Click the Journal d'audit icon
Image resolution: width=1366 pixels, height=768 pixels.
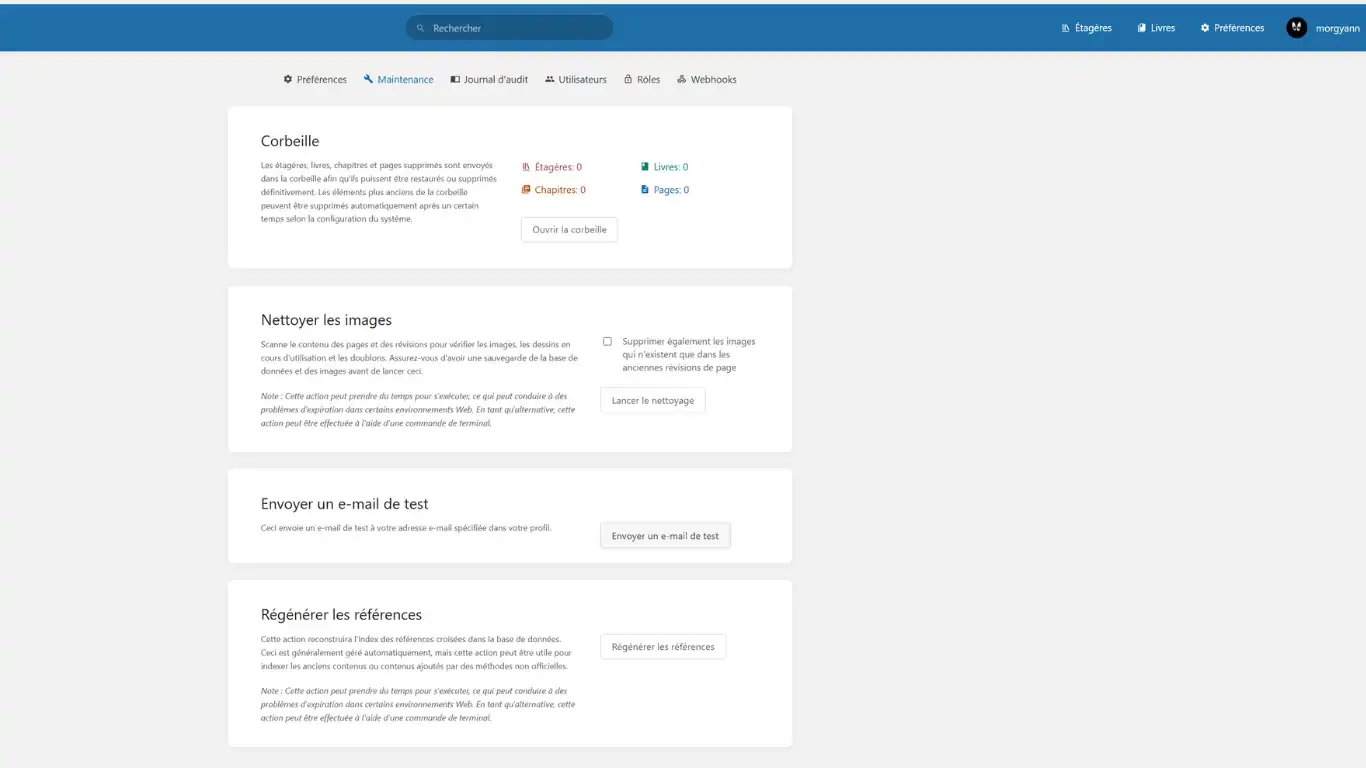[x=453, y=79]
